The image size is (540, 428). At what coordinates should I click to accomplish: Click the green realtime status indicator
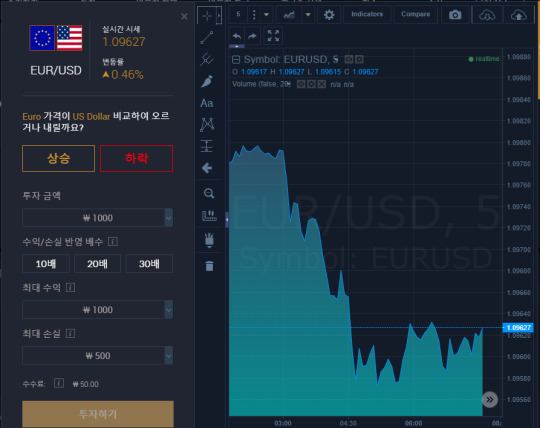point(484,59)
